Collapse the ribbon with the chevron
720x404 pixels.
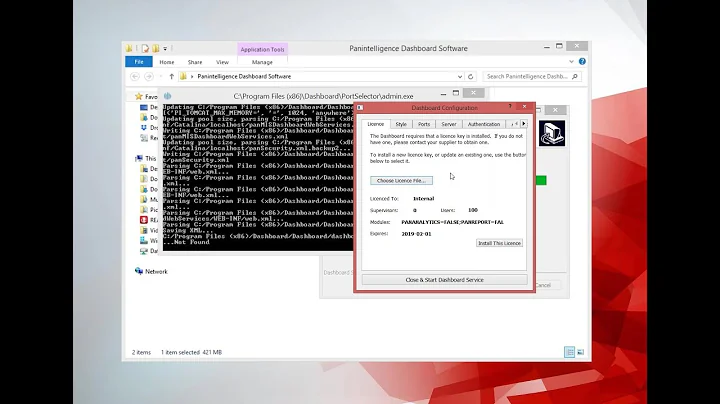(x=571, y=62)
